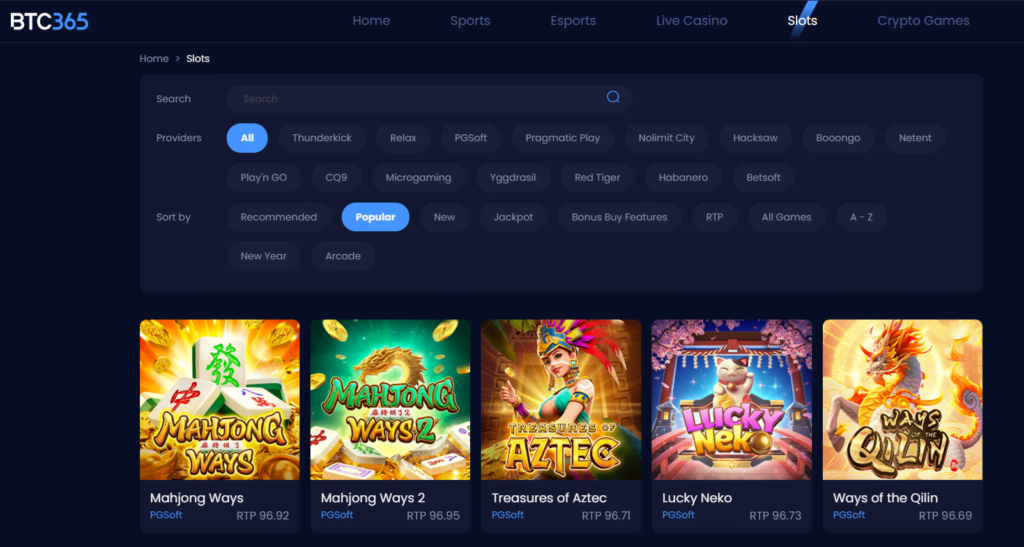Click the RTP 96.73 value
This screenshot has width=1024, height=547.
pos(775,516)
